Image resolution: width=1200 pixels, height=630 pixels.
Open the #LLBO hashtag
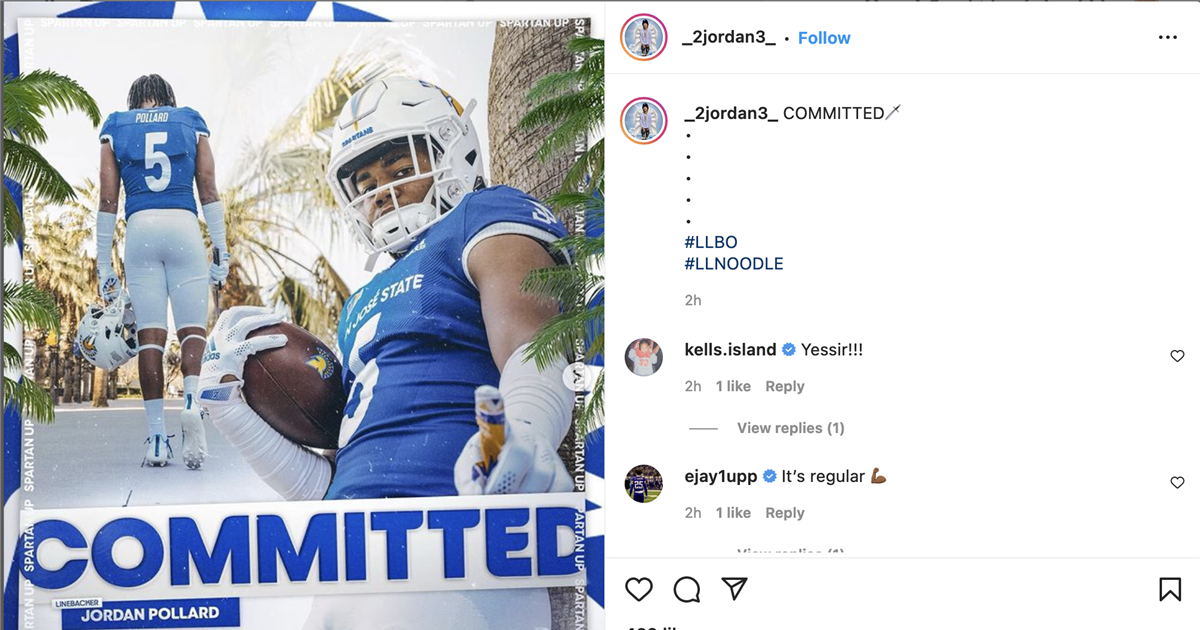pos(711,242)
